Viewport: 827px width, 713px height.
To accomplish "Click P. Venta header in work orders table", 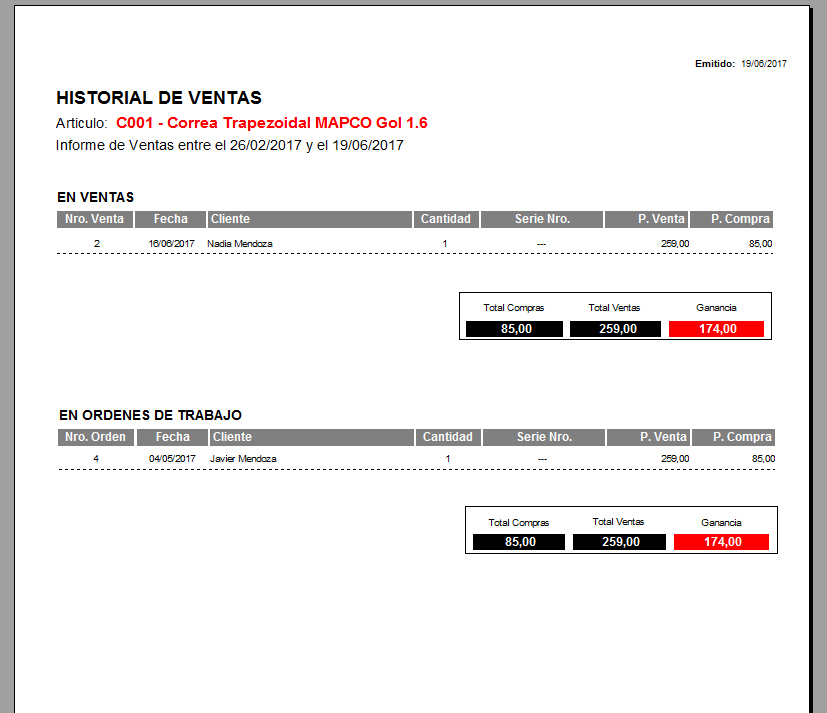I will (648, 437).
